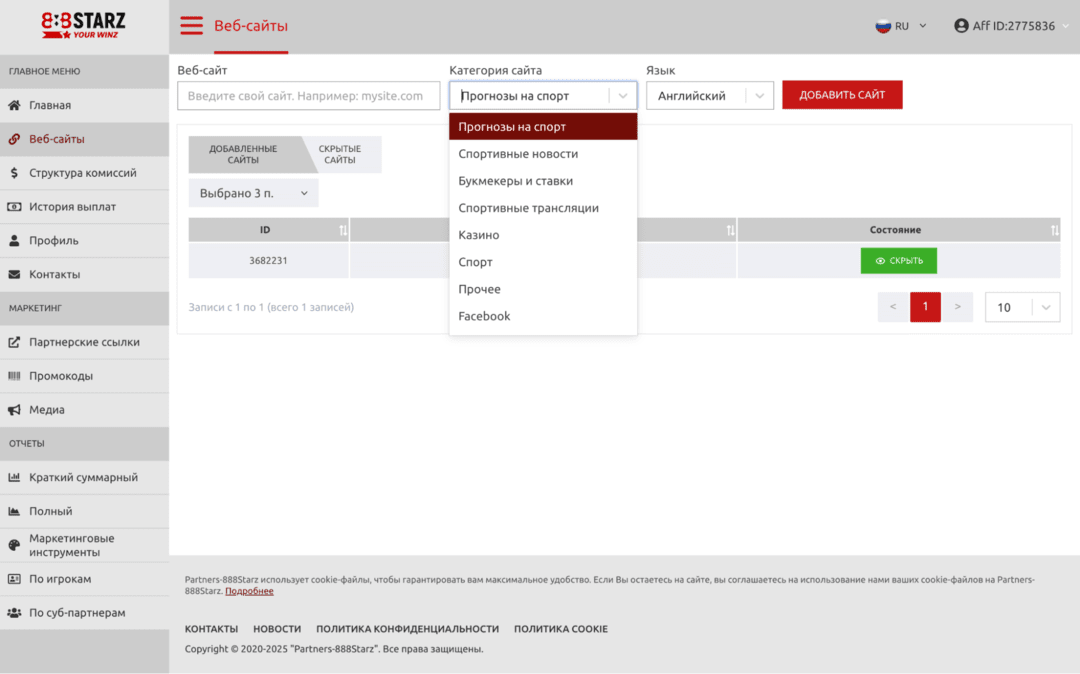
Task: Open the Язык dropdown showing Английский
Action: pyautogui.click(x=710, y=96)
